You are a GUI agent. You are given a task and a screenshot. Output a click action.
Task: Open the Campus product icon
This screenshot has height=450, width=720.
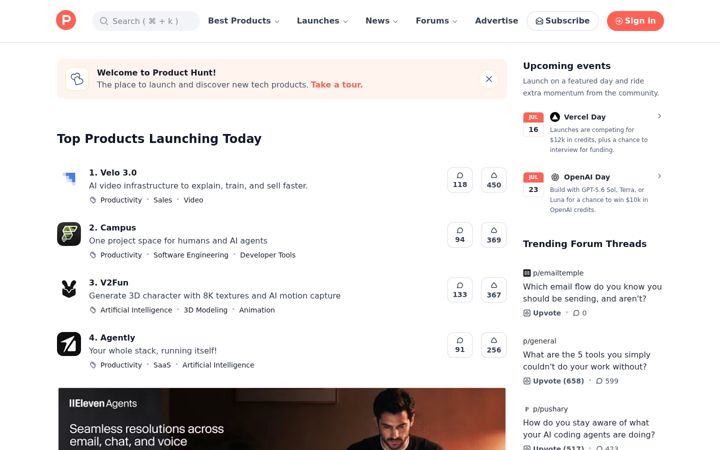click(x=69, y=234)
